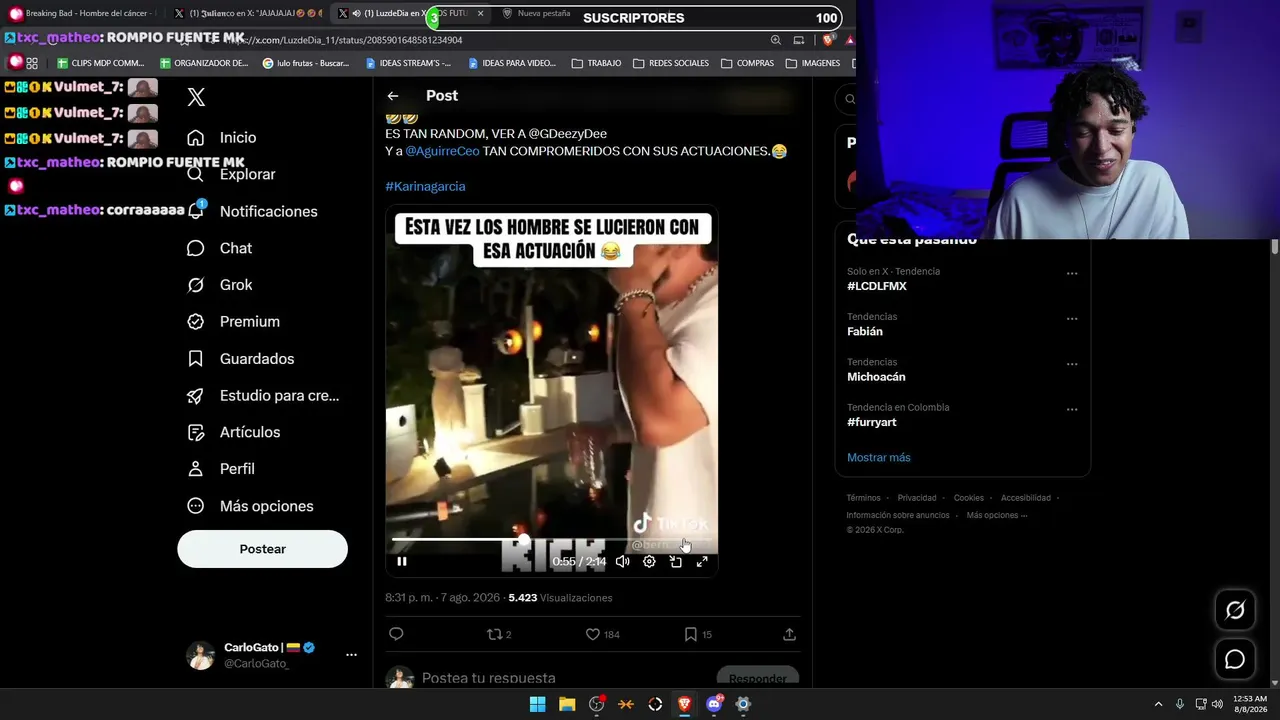
Task: Expand 'Más opciones' in the footer
Action: tap(996, 515)
